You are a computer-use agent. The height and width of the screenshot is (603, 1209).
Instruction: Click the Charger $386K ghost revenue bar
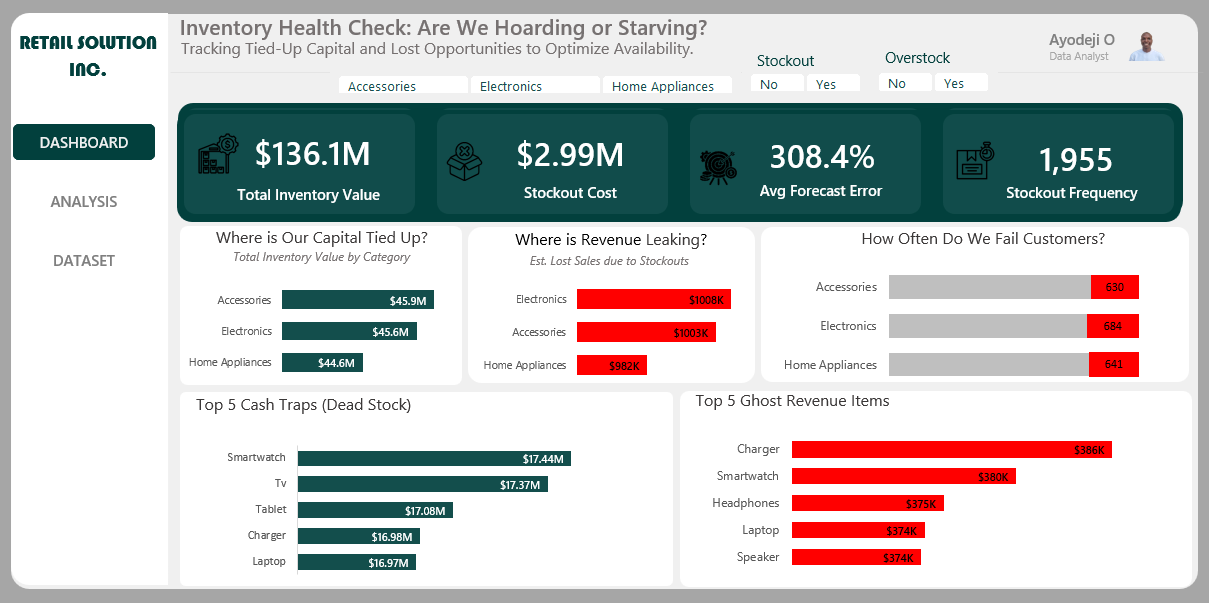point(952,450)
